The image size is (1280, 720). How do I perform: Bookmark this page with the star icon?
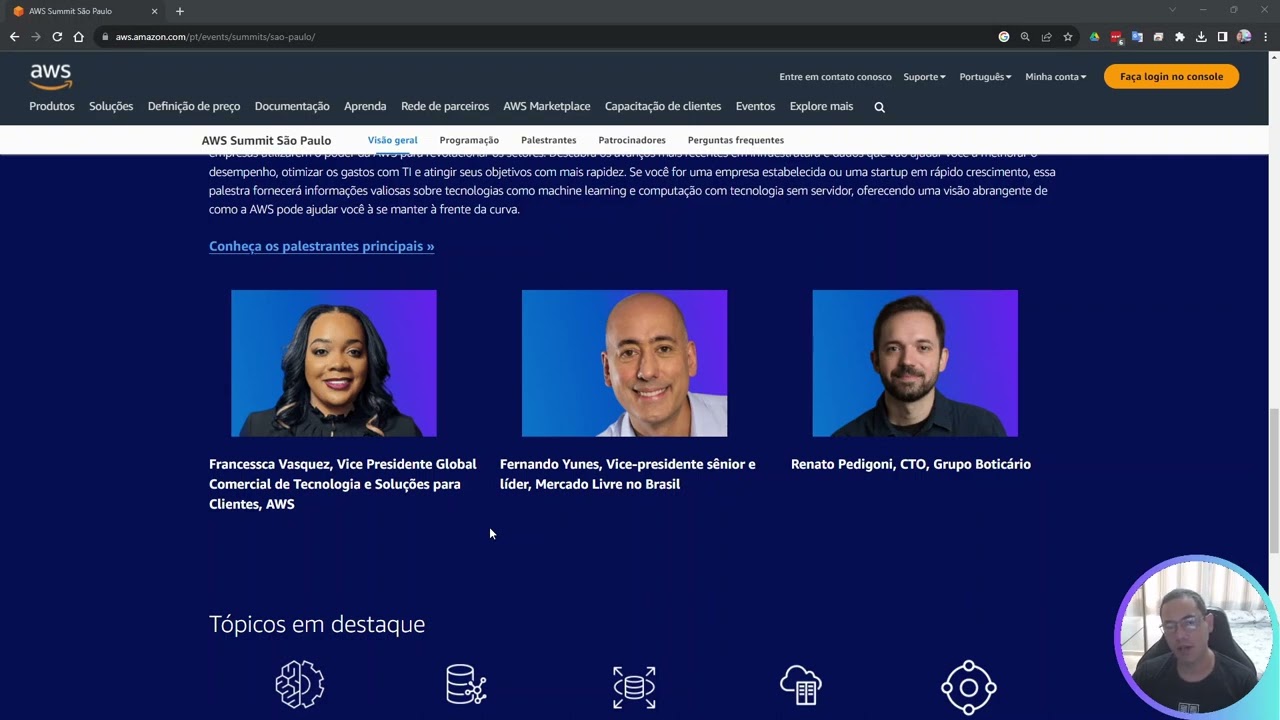pyautogui.click(x=1068, y=37)
